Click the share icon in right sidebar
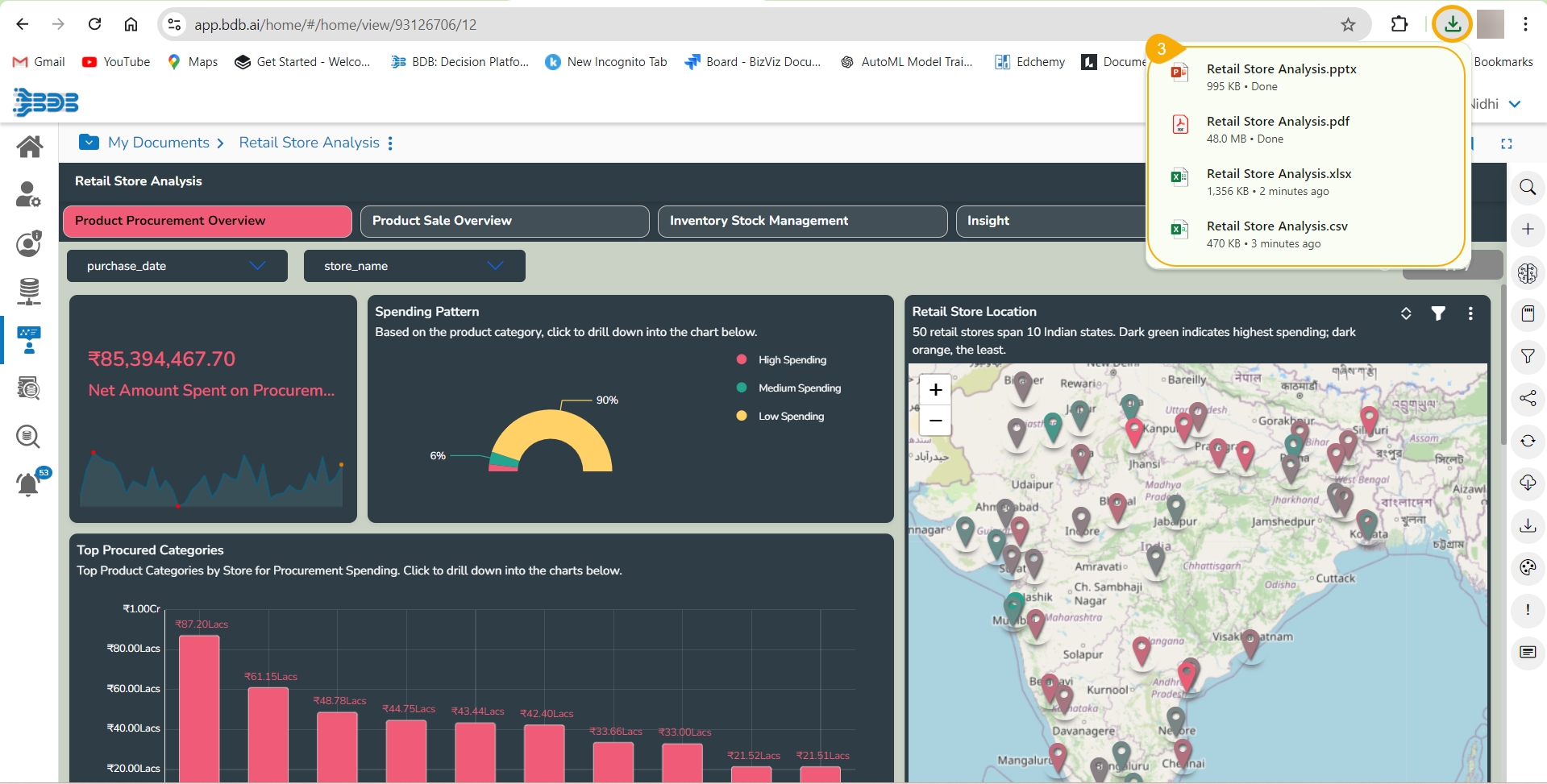 pyautogui.click(x=1527, y=398)
